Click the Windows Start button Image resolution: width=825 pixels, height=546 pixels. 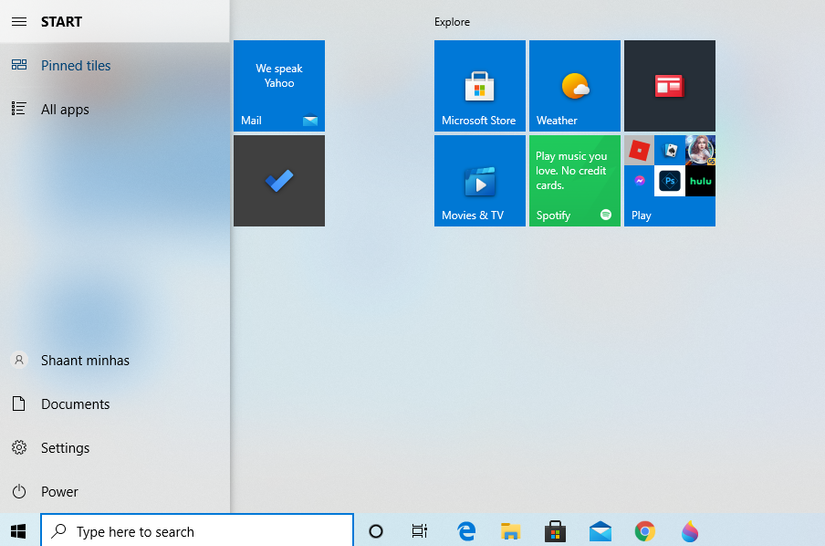tap(18, 531)
